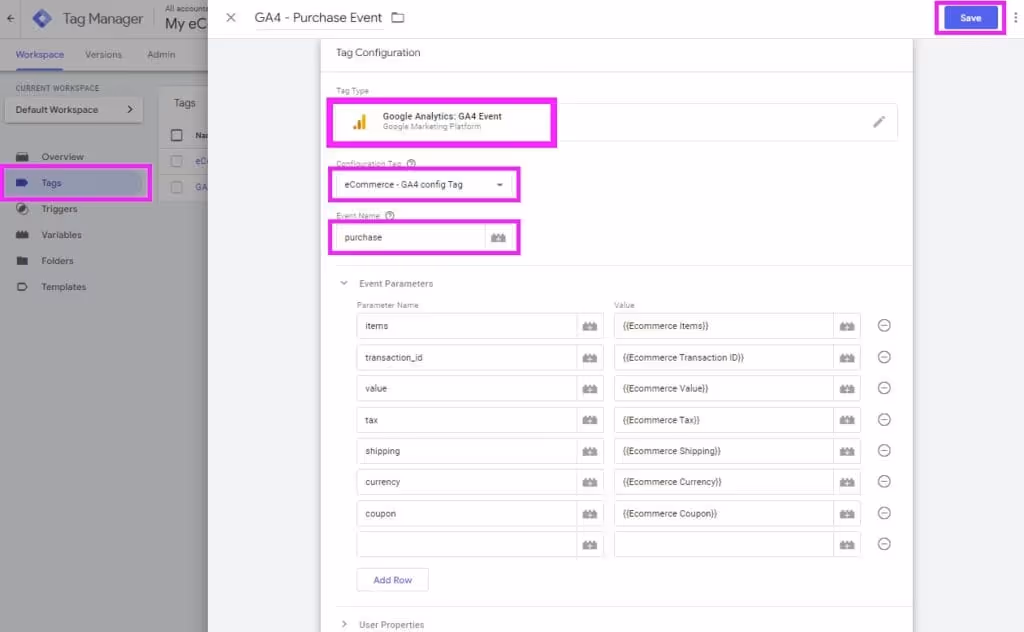Viewport: 1024px width, 632px height.
Task: Insert variable for Ecommerce Transaction ID value
Action: click(847, 358)
